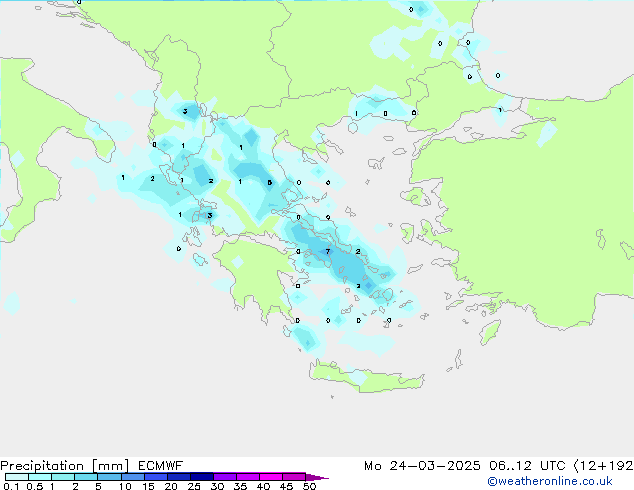Screen dimensions: 634x490
Task: Click the "25" legend scale label
Action: (x=194, y=486)
